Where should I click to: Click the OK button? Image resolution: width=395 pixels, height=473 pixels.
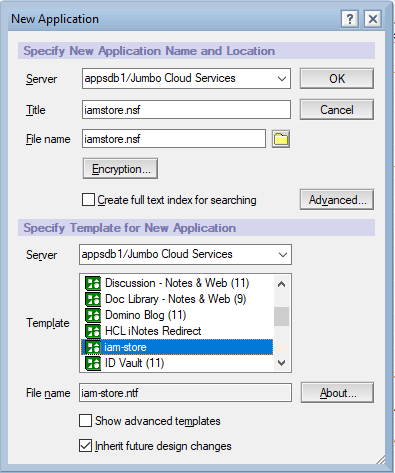tap(337, 79)
